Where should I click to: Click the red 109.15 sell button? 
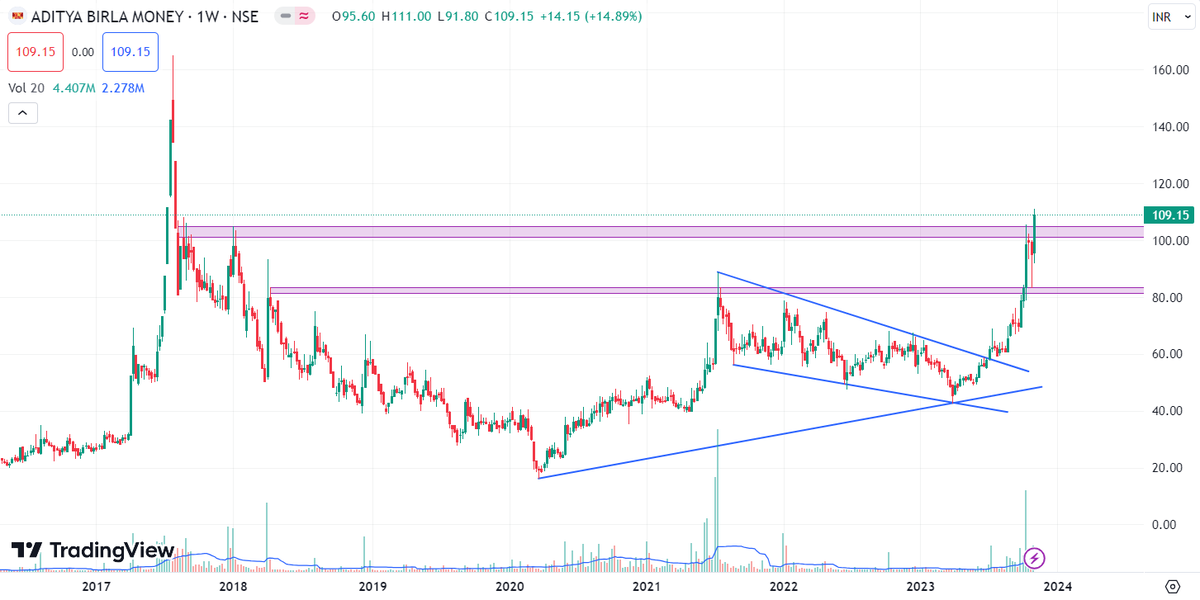(x=35, y=52)
